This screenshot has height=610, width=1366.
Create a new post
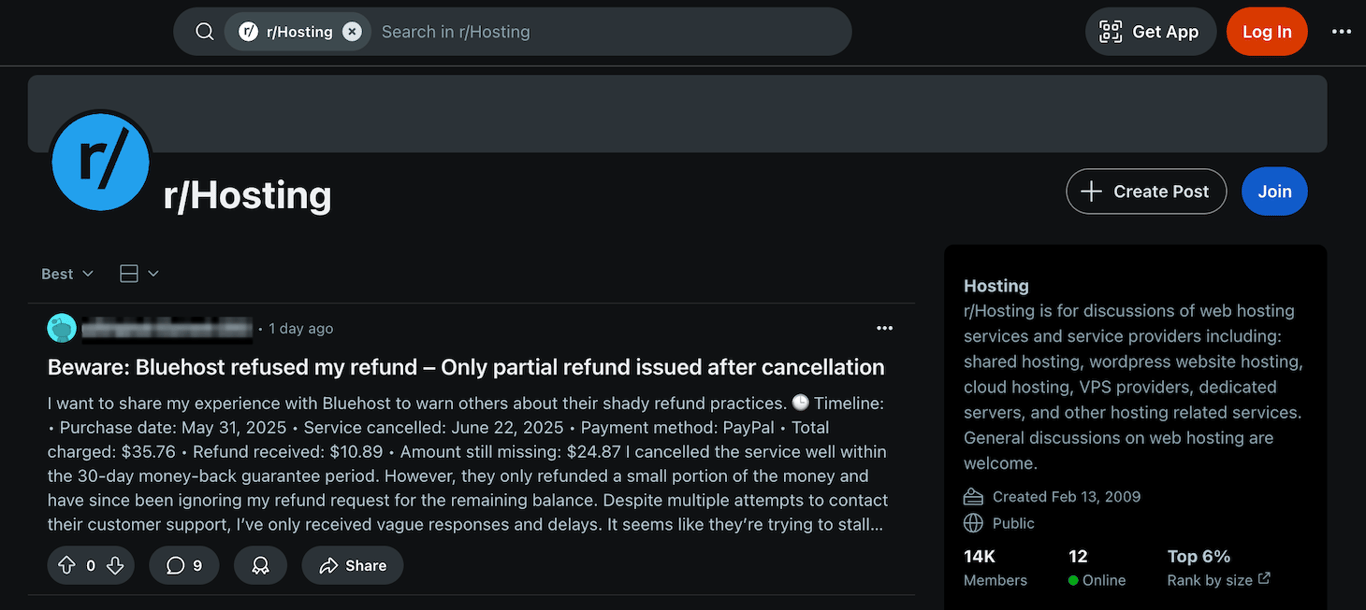(x=1146, y=191)
